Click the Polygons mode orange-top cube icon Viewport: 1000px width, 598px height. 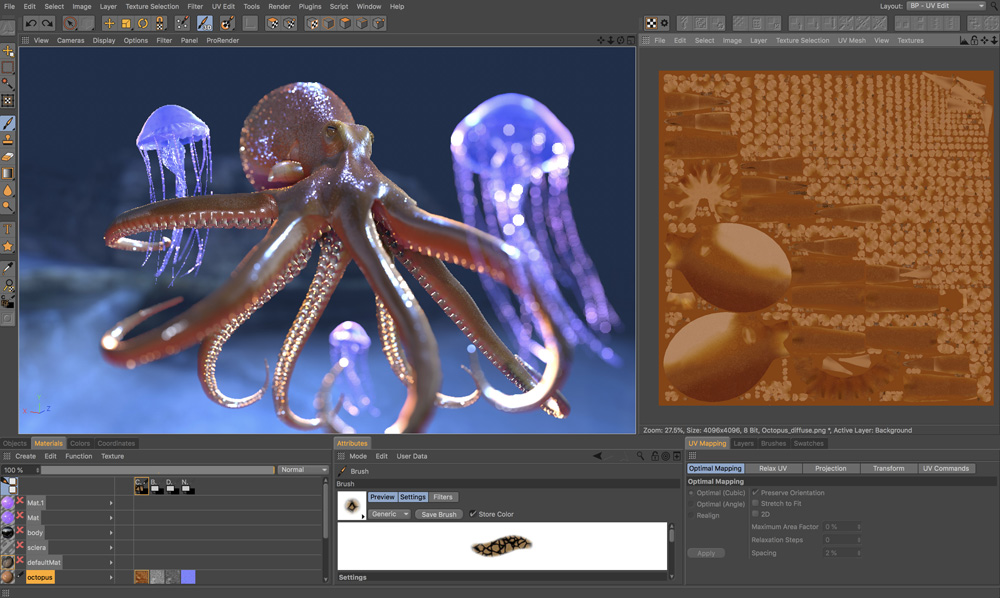[345, 24]
